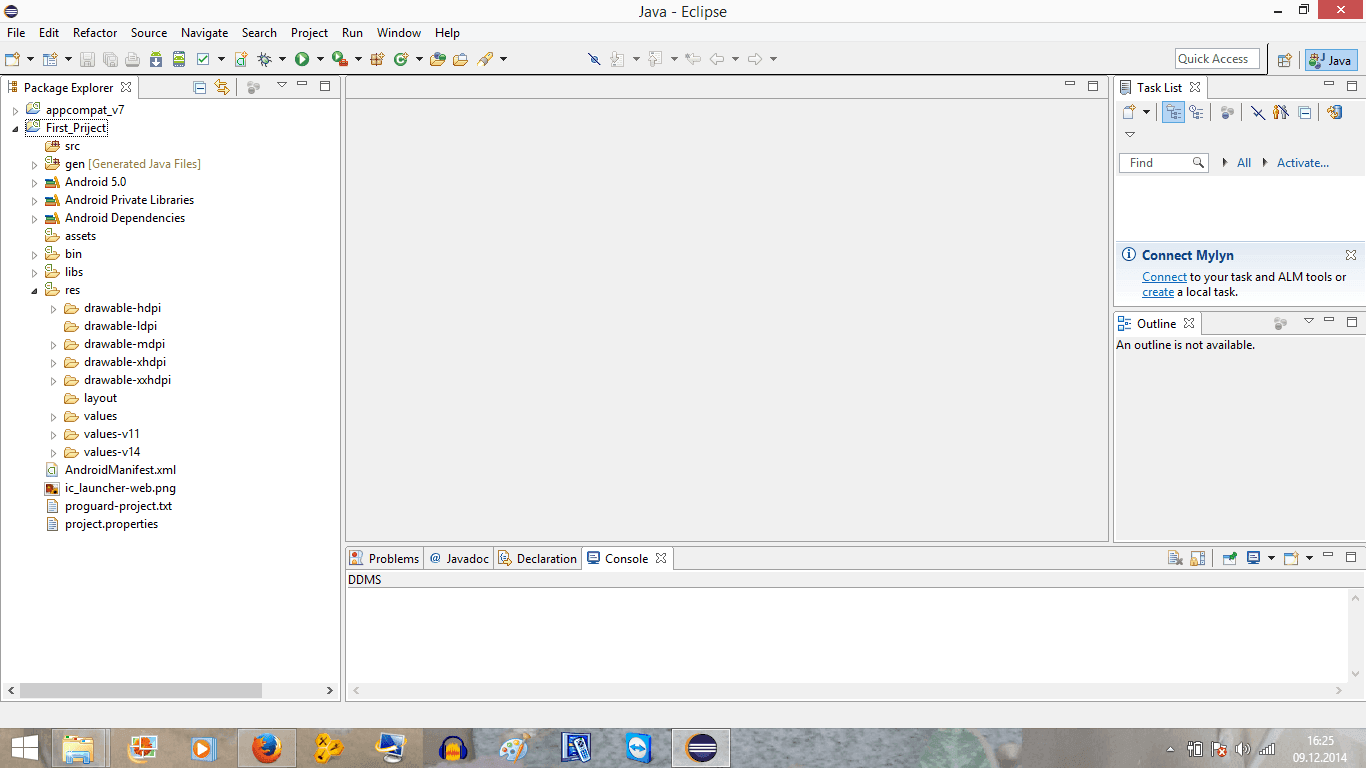This screenshot has width=1366, height=768.
Task: Click the Paint palette icon on taskbar
Action: click(514, 748)
